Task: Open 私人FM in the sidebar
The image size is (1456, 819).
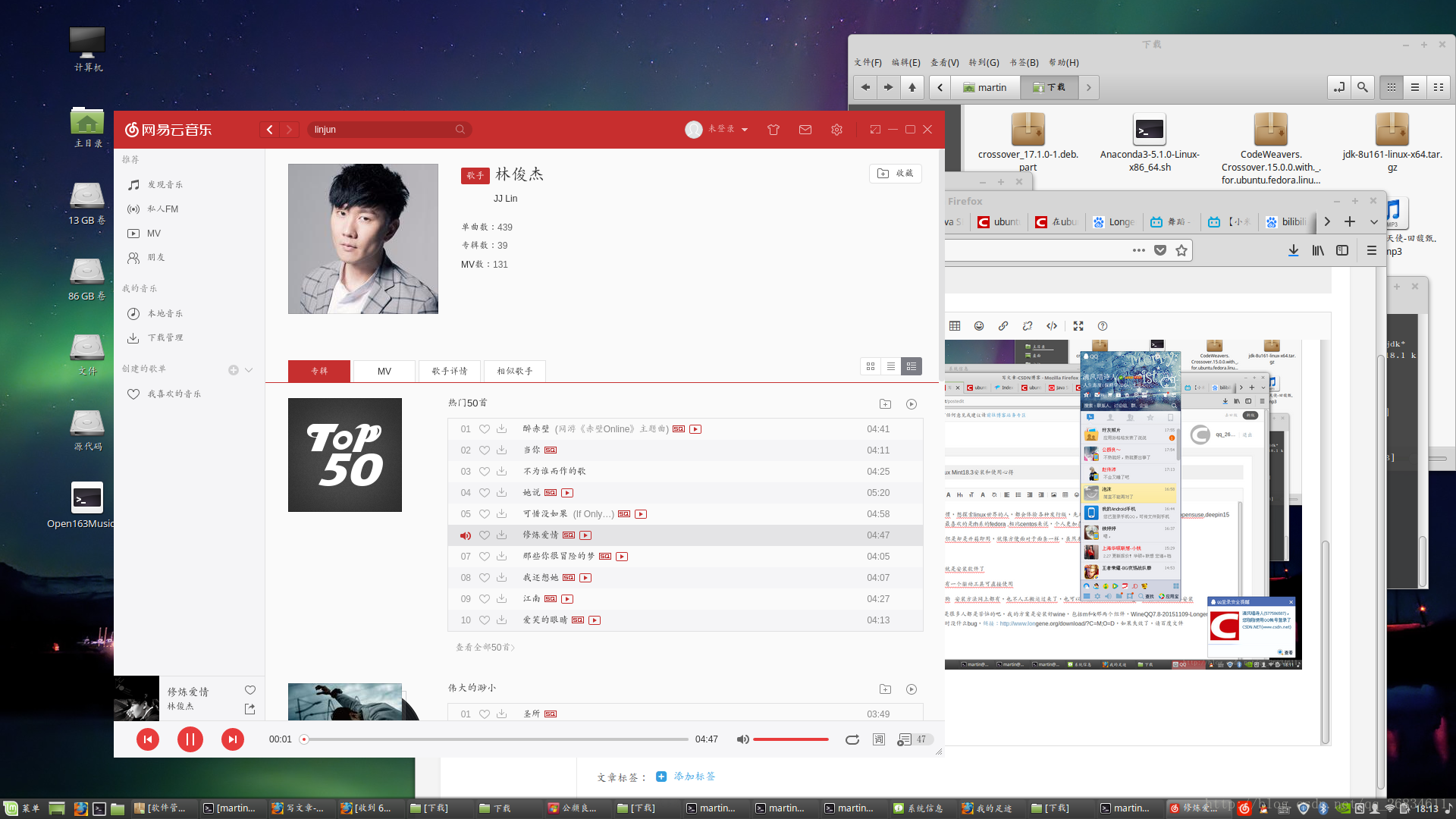Action: pos(163,209)
